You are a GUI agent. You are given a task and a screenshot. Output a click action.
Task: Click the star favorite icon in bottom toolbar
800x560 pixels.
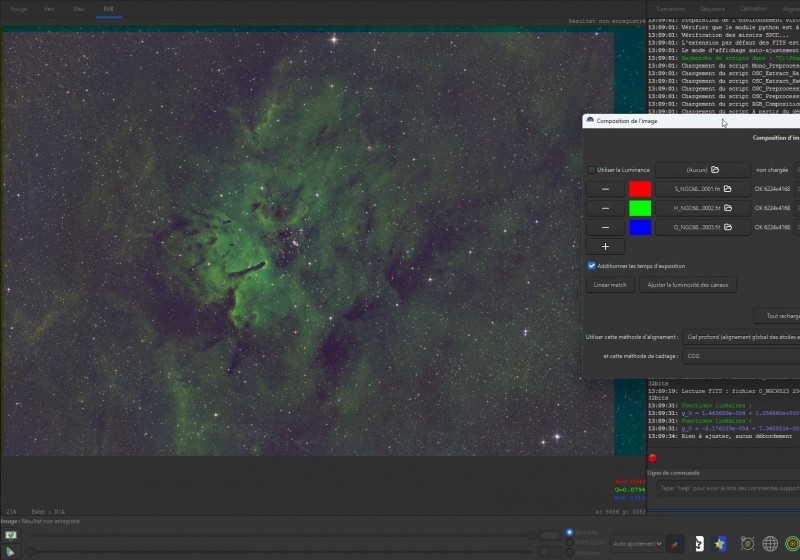(x=719, y=544)
